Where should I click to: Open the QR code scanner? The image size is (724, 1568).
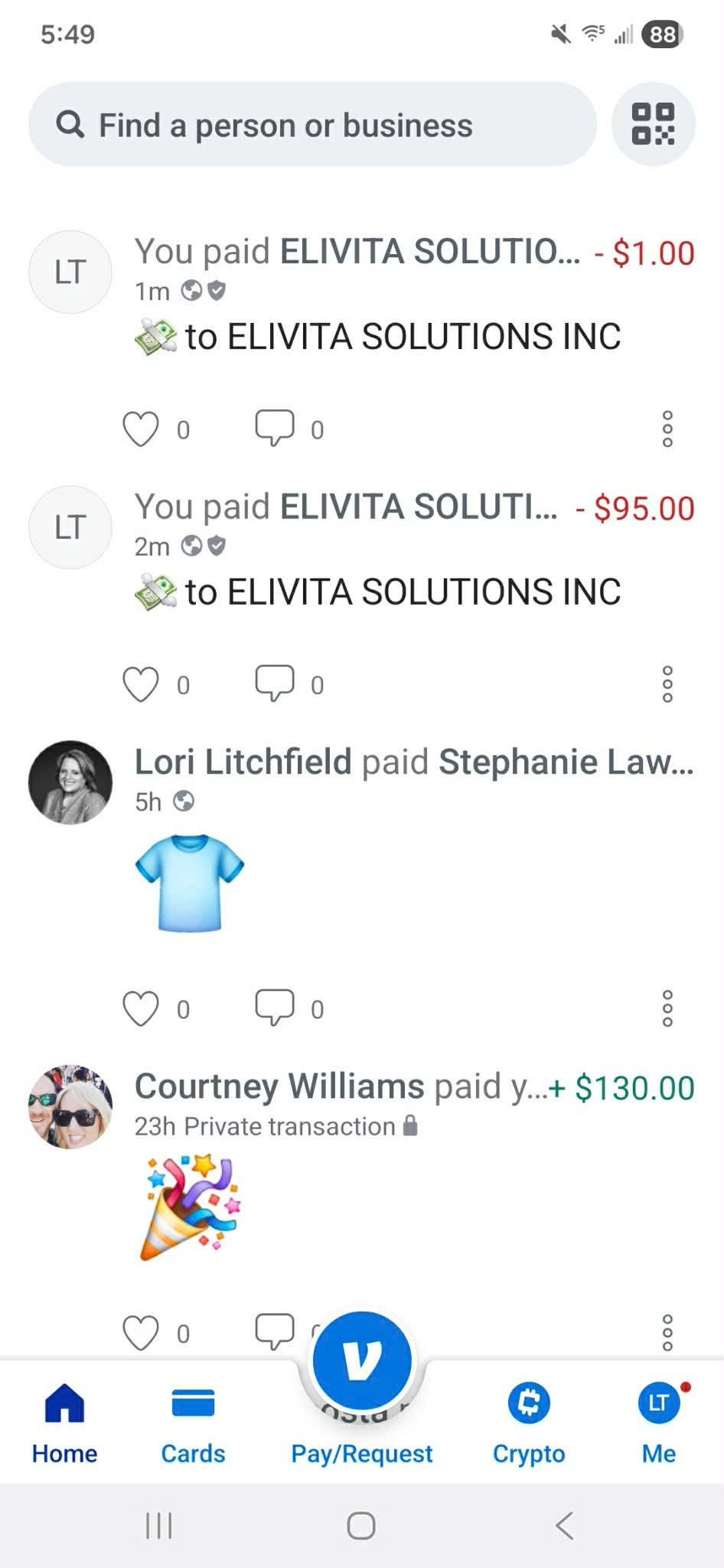click(x=653, y=124)
